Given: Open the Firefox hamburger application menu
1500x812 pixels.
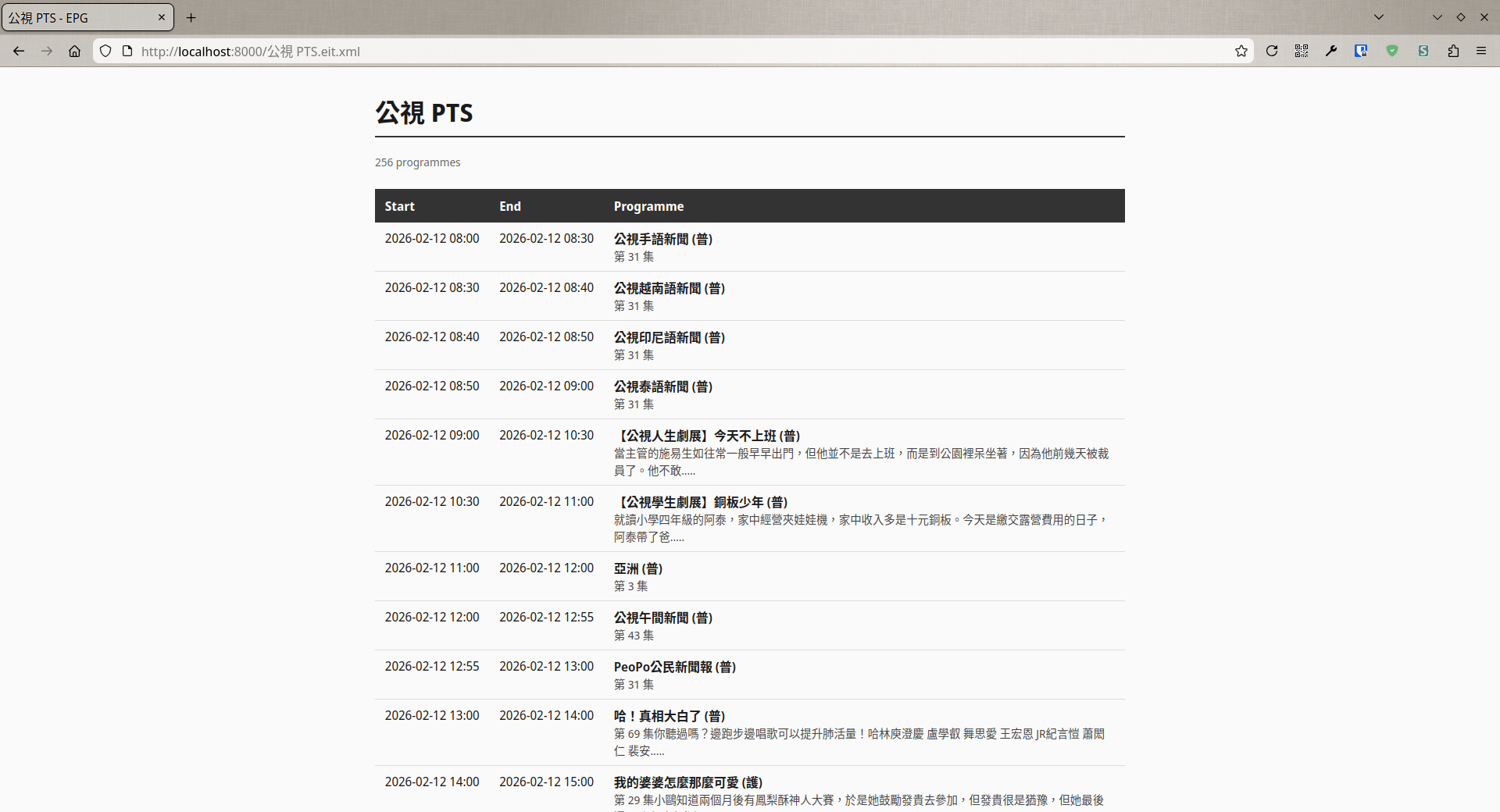Looking at the screenshot, I should pyautogui.click(x=1481, y=51).
